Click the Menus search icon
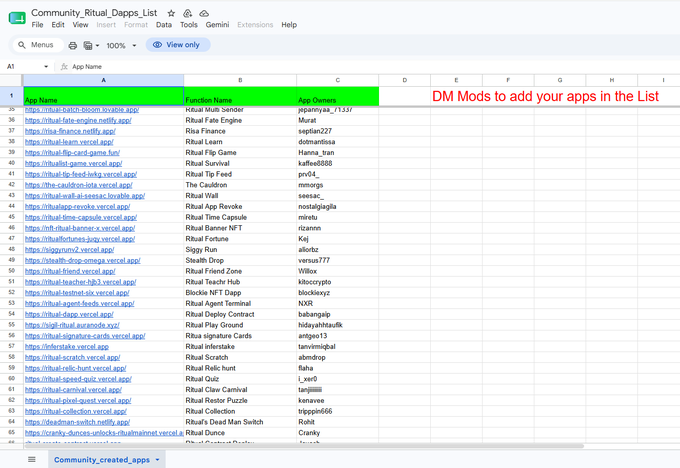This screenshot has height=468, width=680. click(x=22, y=45)
